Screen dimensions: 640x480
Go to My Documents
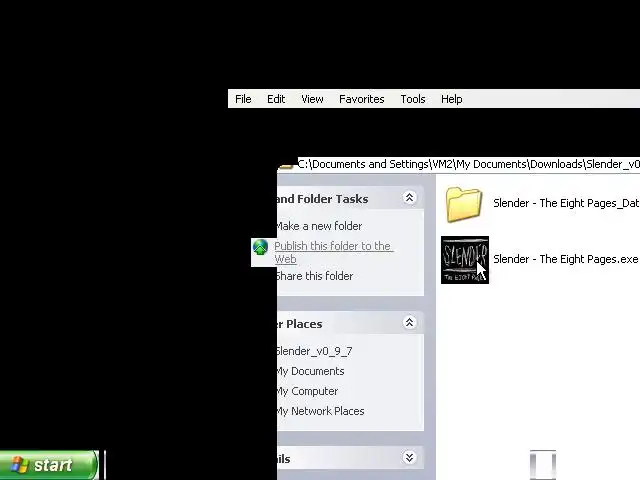[311, 371]
